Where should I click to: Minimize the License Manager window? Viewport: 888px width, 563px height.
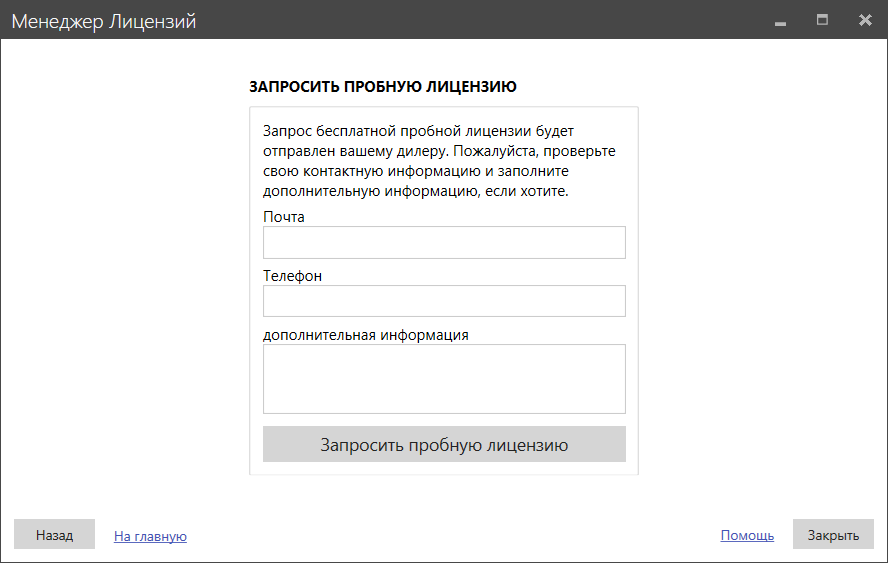(x=780, y=21)
